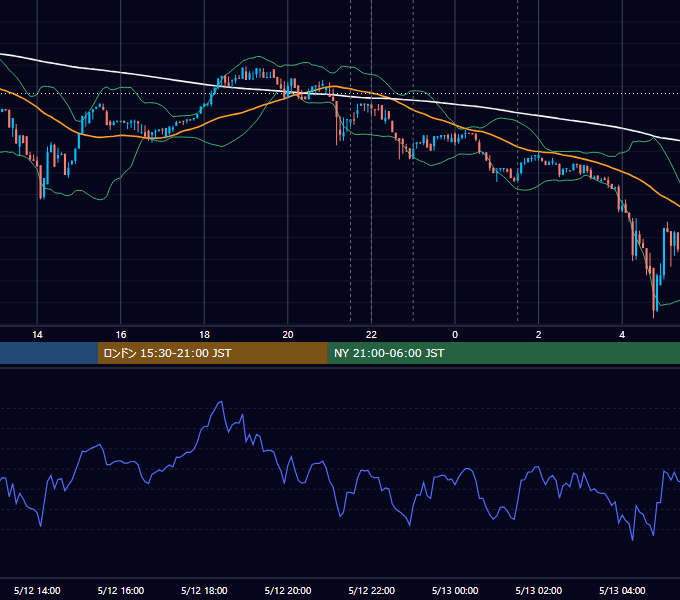Click the price chart hour label 22
This screenshot has height=600, width=680.
click(x=371, y=335)
